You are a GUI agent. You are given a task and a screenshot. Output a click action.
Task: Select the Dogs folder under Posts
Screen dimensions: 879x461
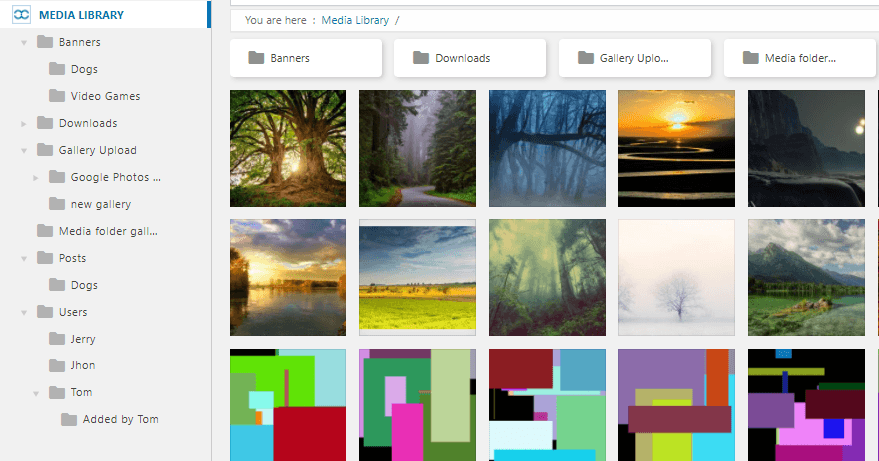click(x=84, y=285)
